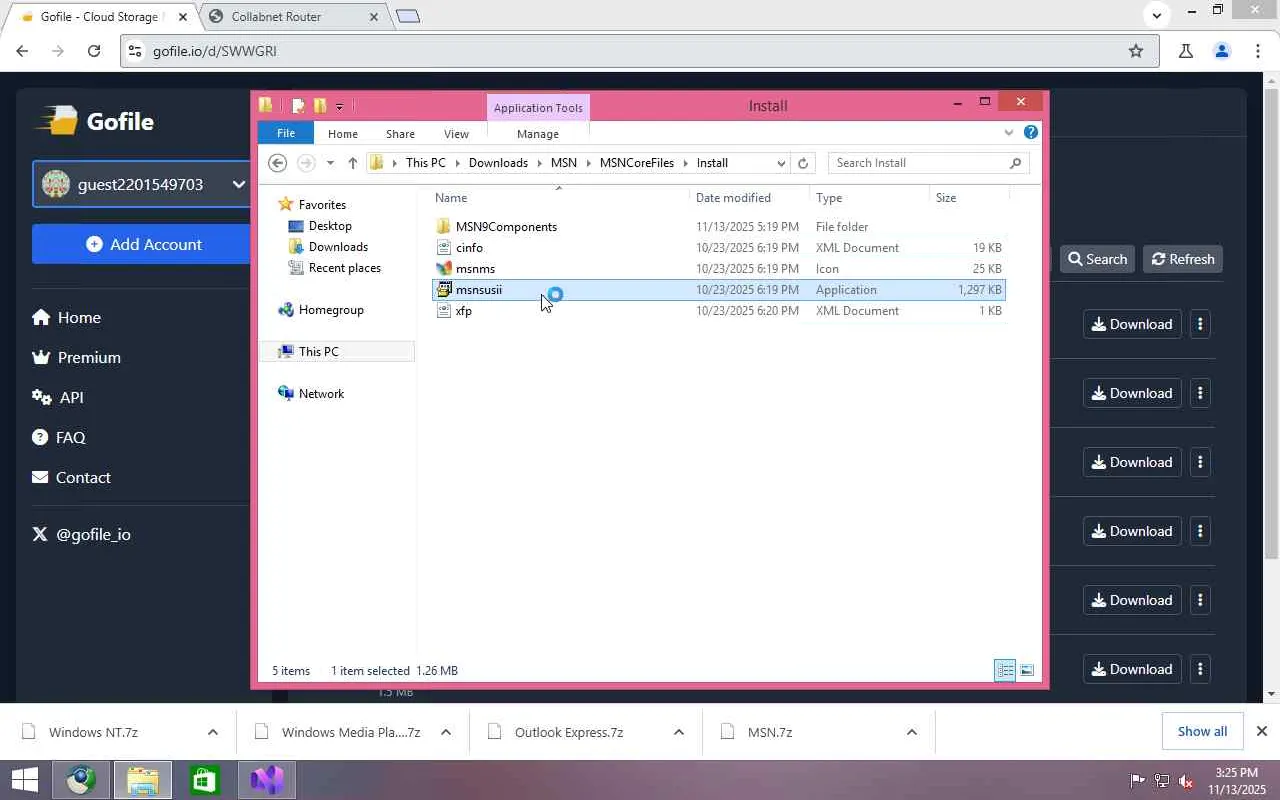The height and width of the screenshot is (800, 1280).
Task: Select the xfp XML document
Action: point(718,311)
